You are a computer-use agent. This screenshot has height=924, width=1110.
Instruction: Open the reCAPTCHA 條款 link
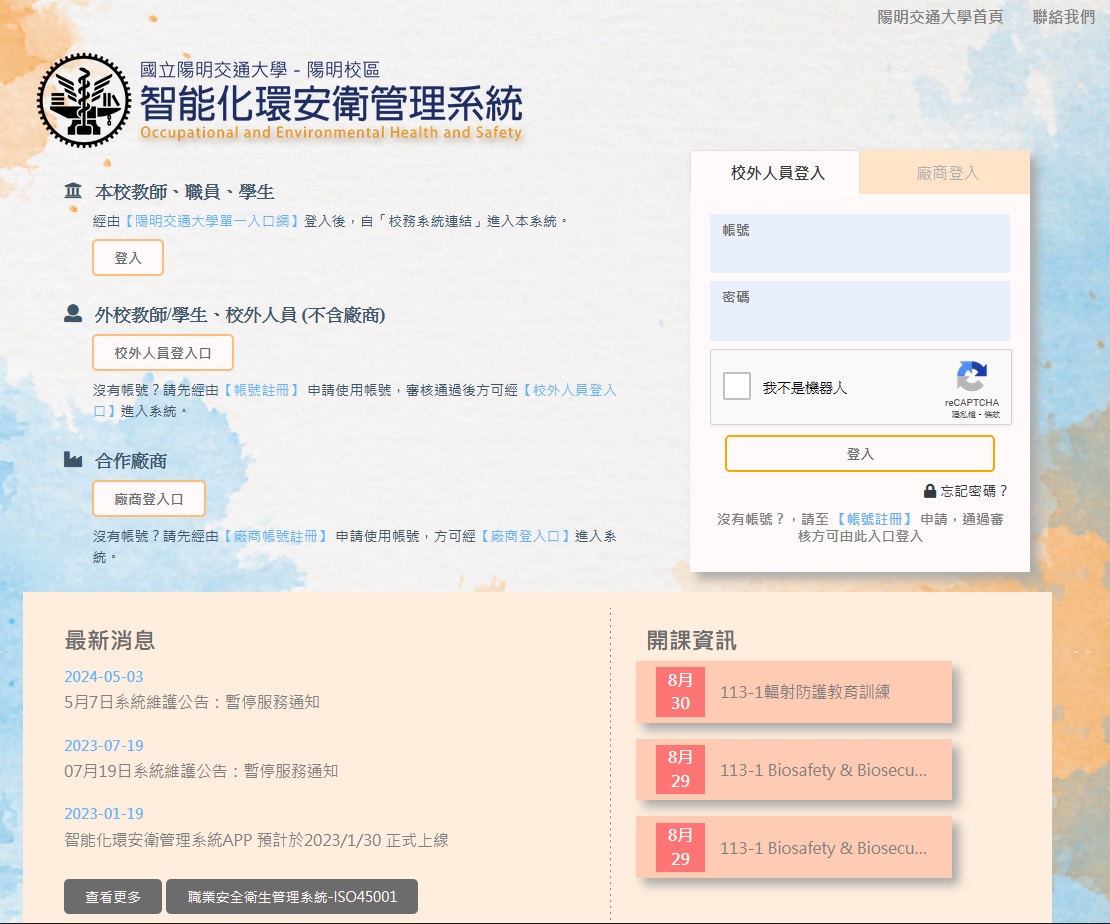pyautogui.click(x=992, y=414)
